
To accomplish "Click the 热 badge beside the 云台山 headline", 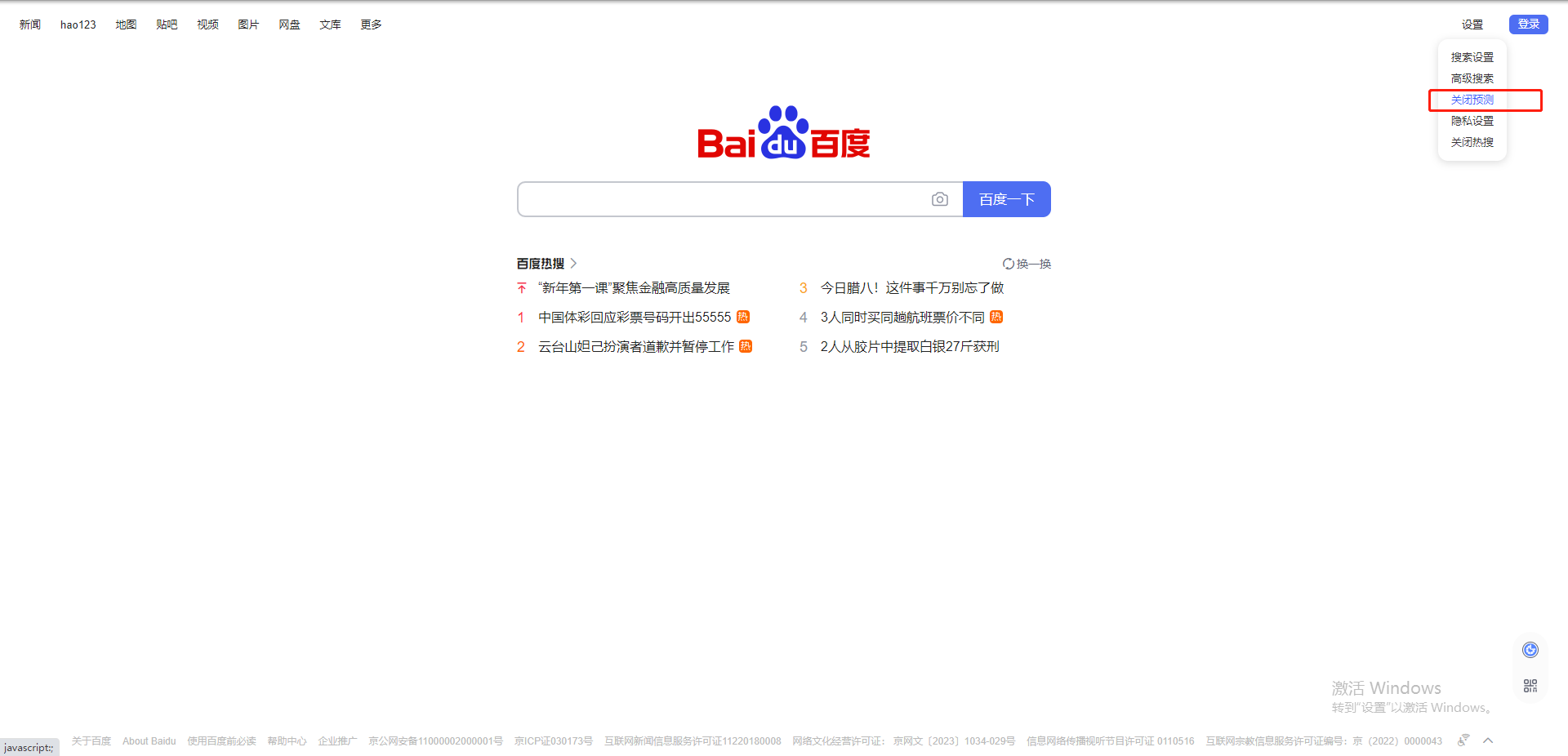I will (746, 346).
